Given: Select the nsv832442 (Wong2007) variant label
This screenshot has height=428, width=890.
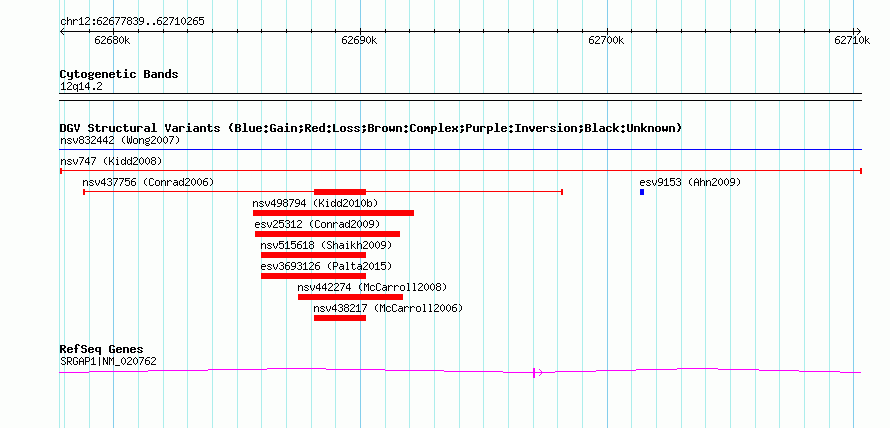Looking at the screenshot, I should coord(120,140).
